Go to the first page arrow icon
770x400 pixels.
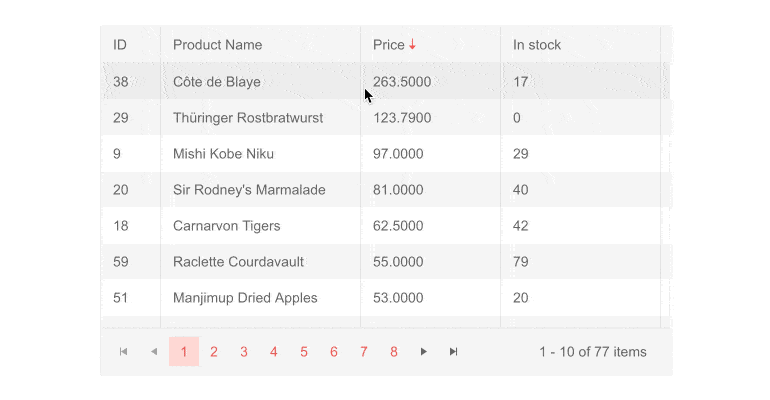[x=123, y=351]
